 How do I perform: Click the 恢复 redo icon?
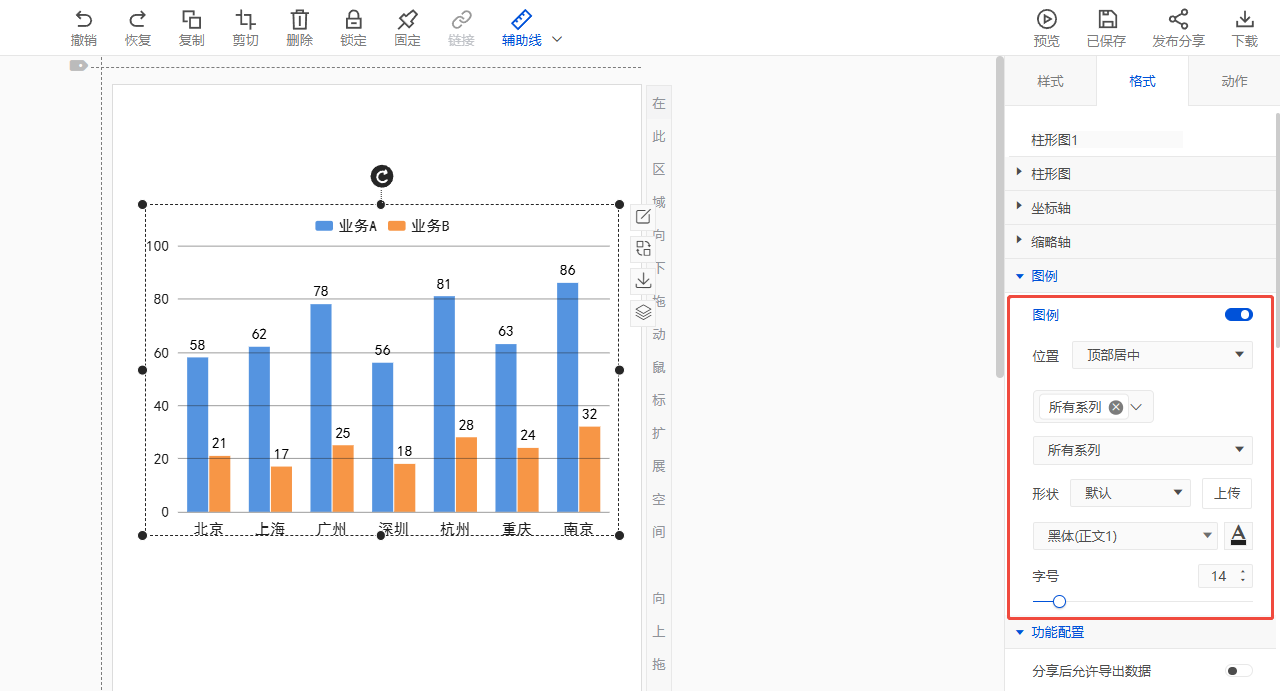[138, 19]
